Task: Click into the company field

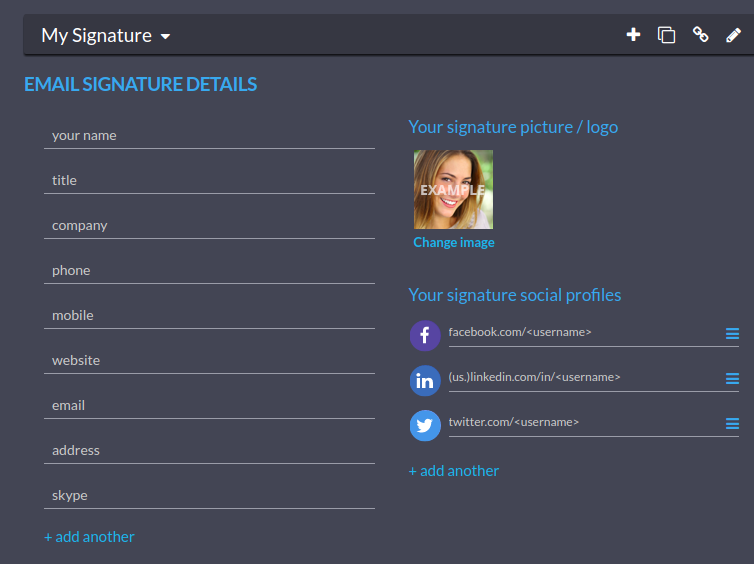Action: (209, 226)
